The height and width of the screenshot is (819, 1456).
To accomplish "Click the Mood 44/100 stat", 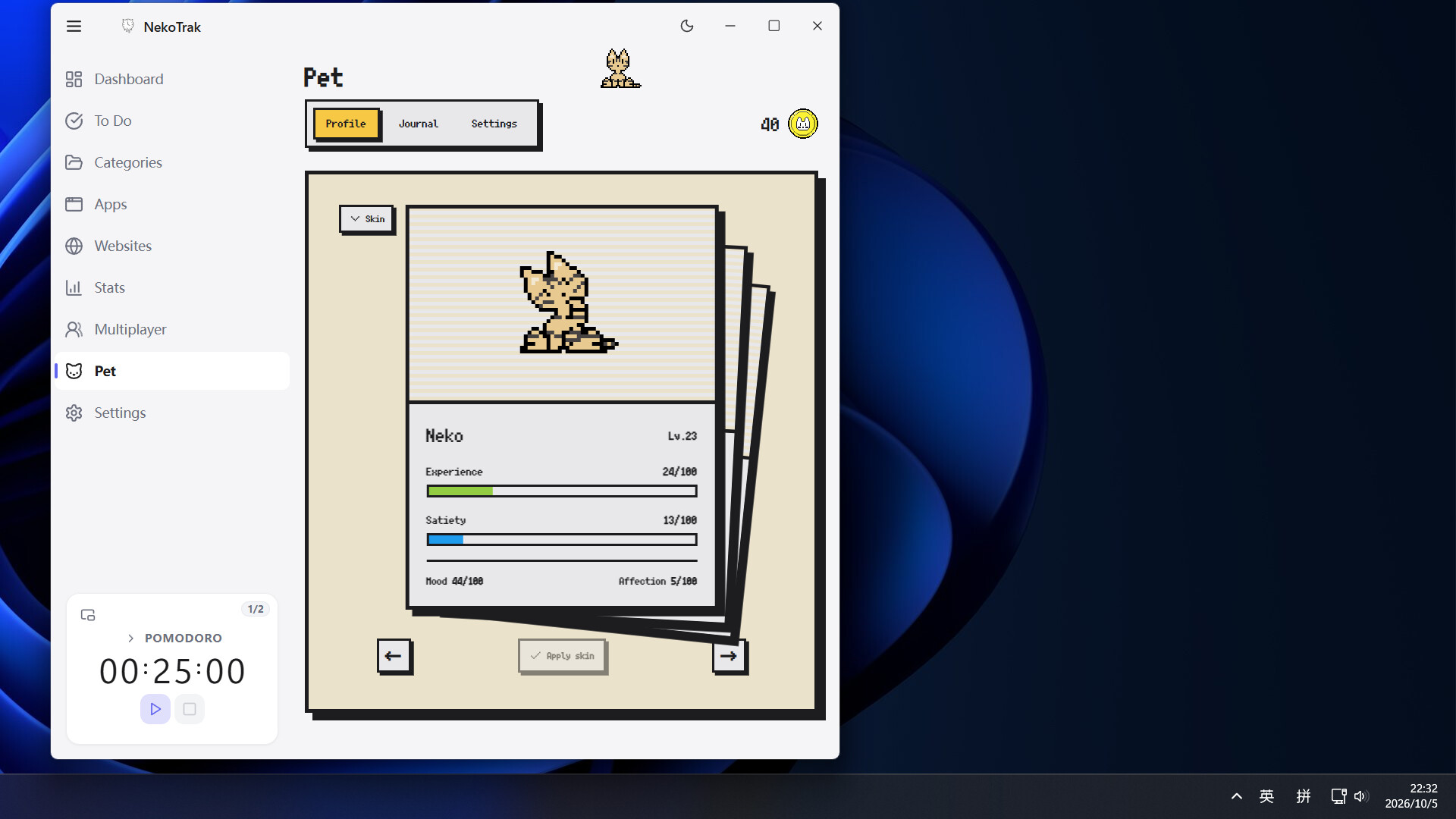I will click(x=454, y=582).
